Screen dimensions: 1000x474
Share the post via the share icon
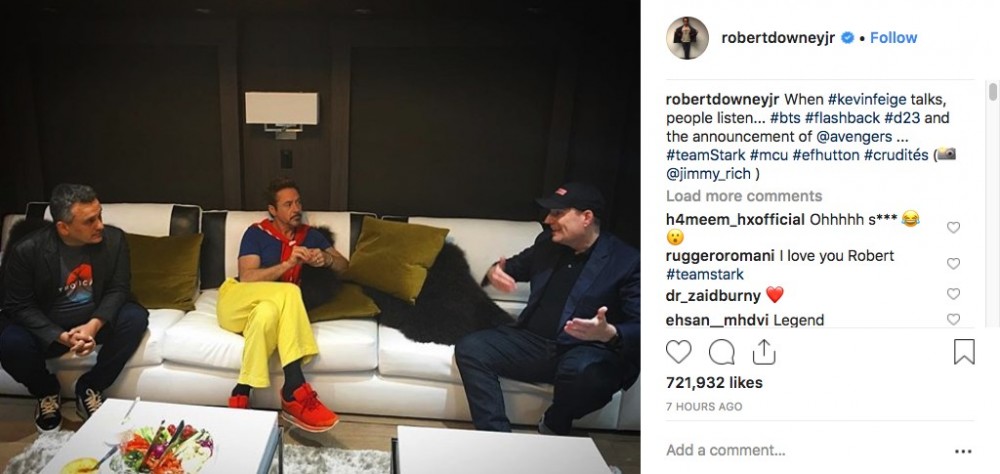coord(763,352)
